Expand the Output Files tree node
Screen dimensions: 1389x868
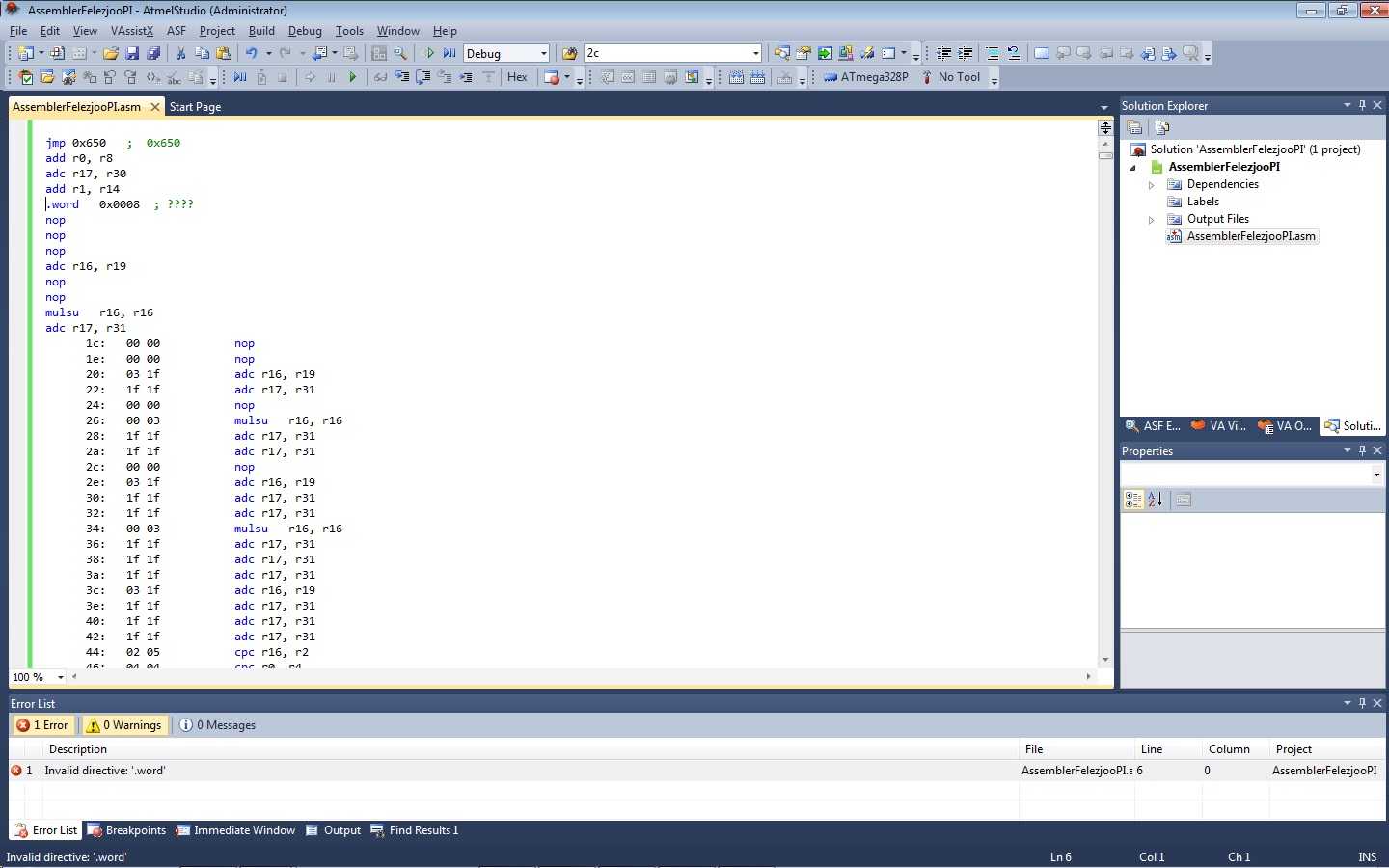[x=1151, y=220]
